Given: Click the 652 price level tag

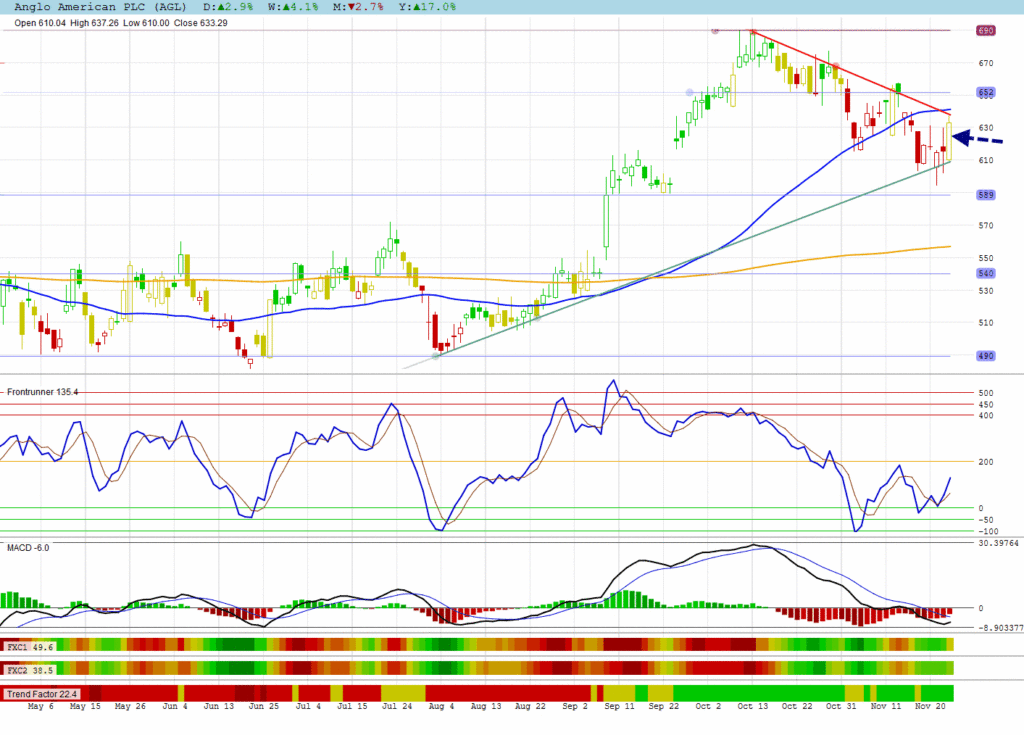Looking at the screenshot, I should tap(986, 92).
